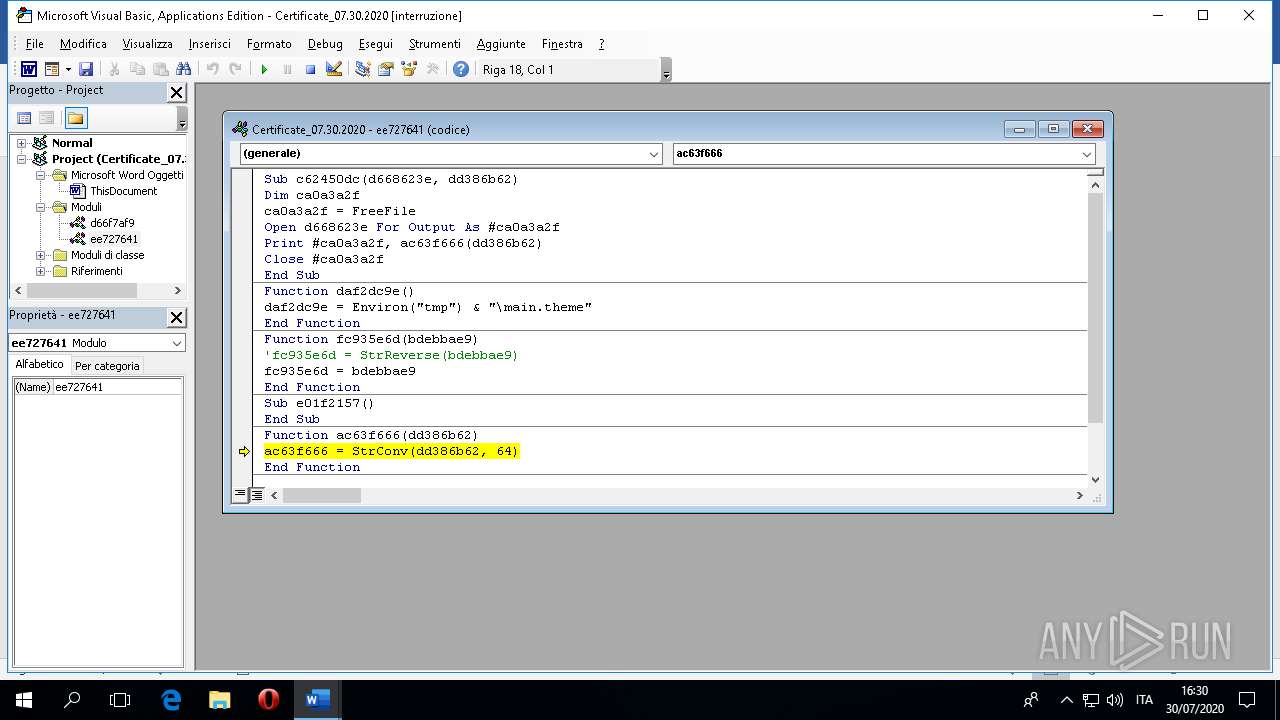Click the Toolbox hammer-and-wrench icon

[x=432, y=69]
